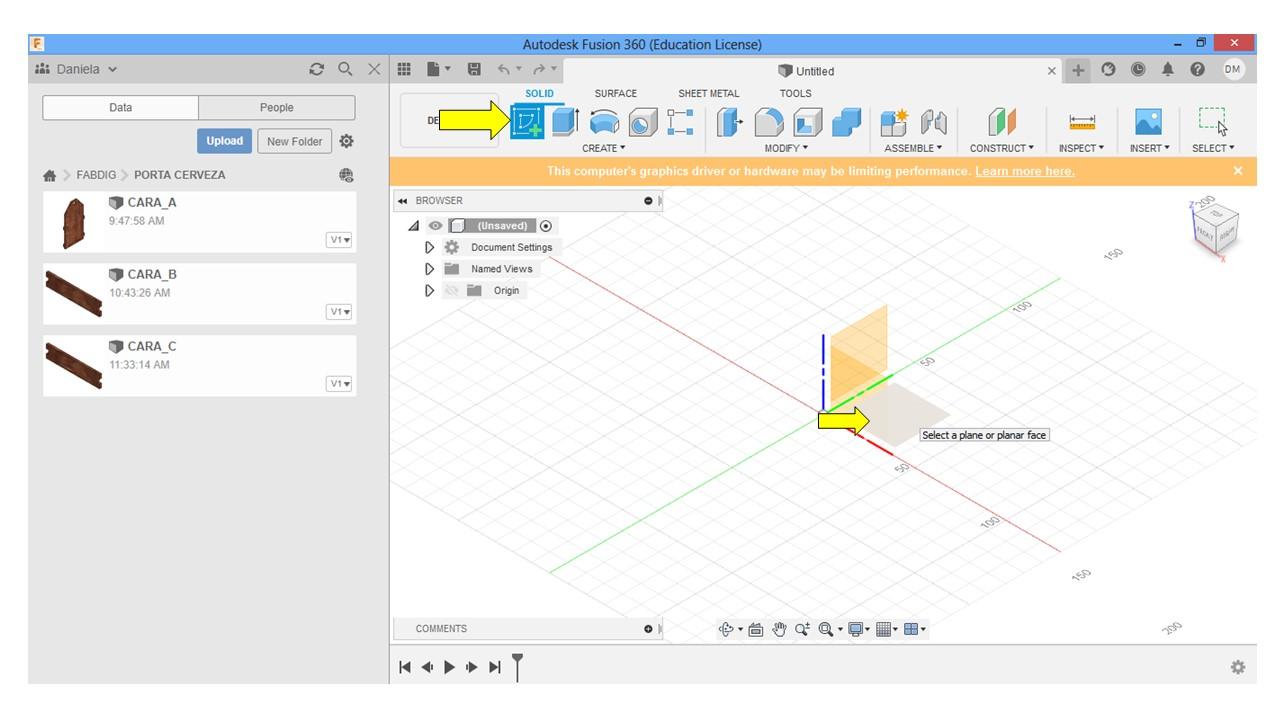Select the Combine tool
The height and width of the screenshot is (720, 1280).
(x=846, y=122)
